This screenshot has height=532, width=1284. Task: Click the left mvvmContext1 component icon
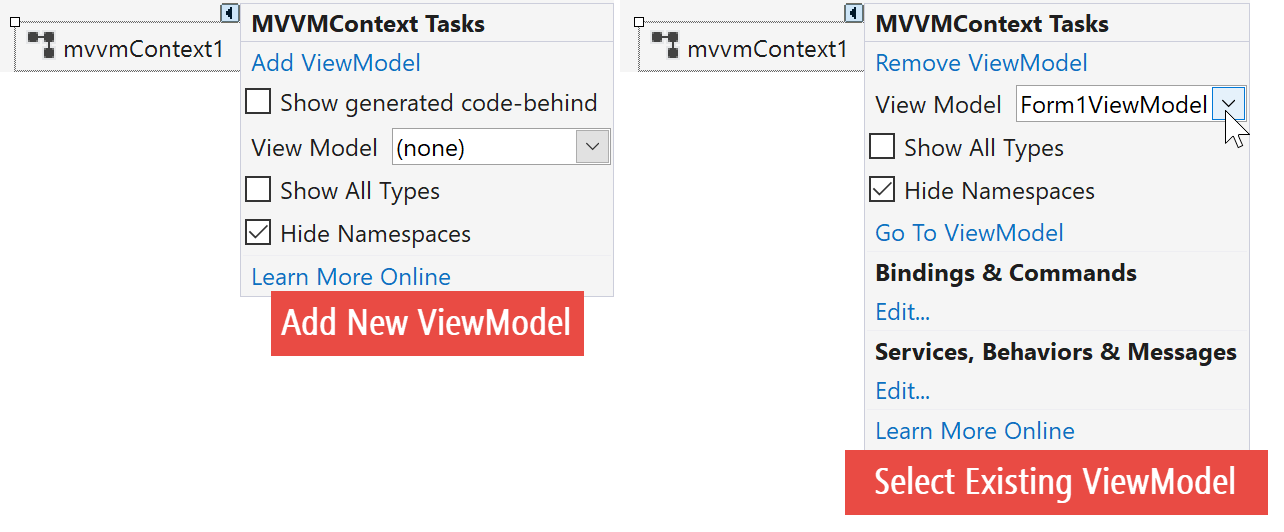click(41, 46)
